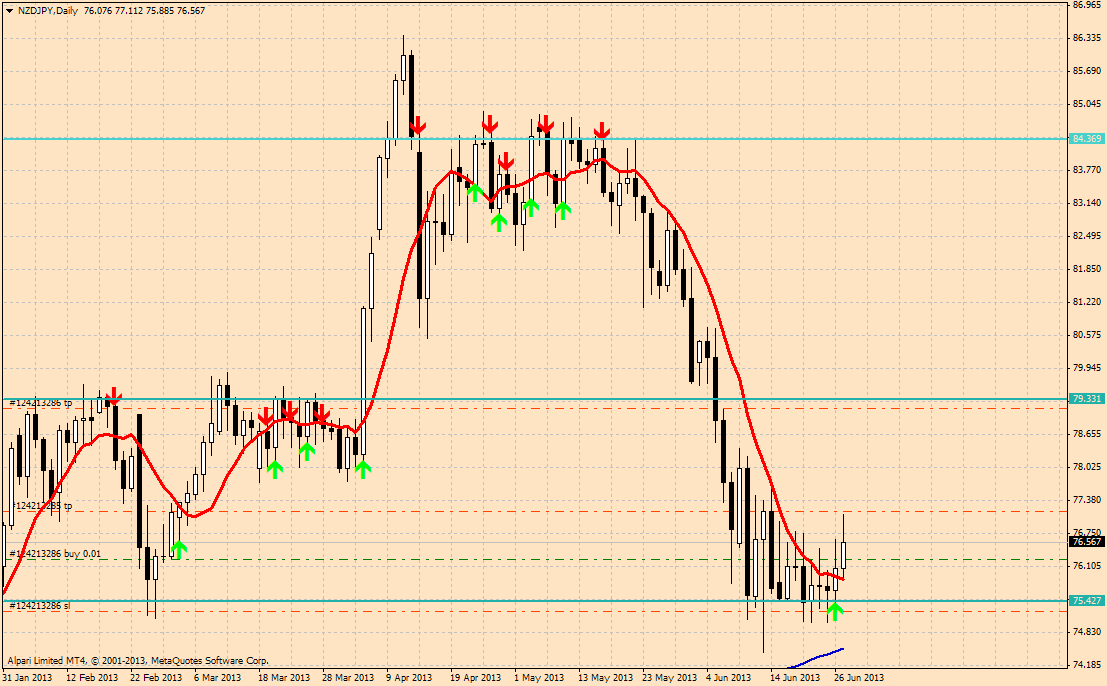This screenshot has width=1107, height=686.
Task: Open the chart menu triangle beside NZDJPY,Daily
Action: [8, 11]
